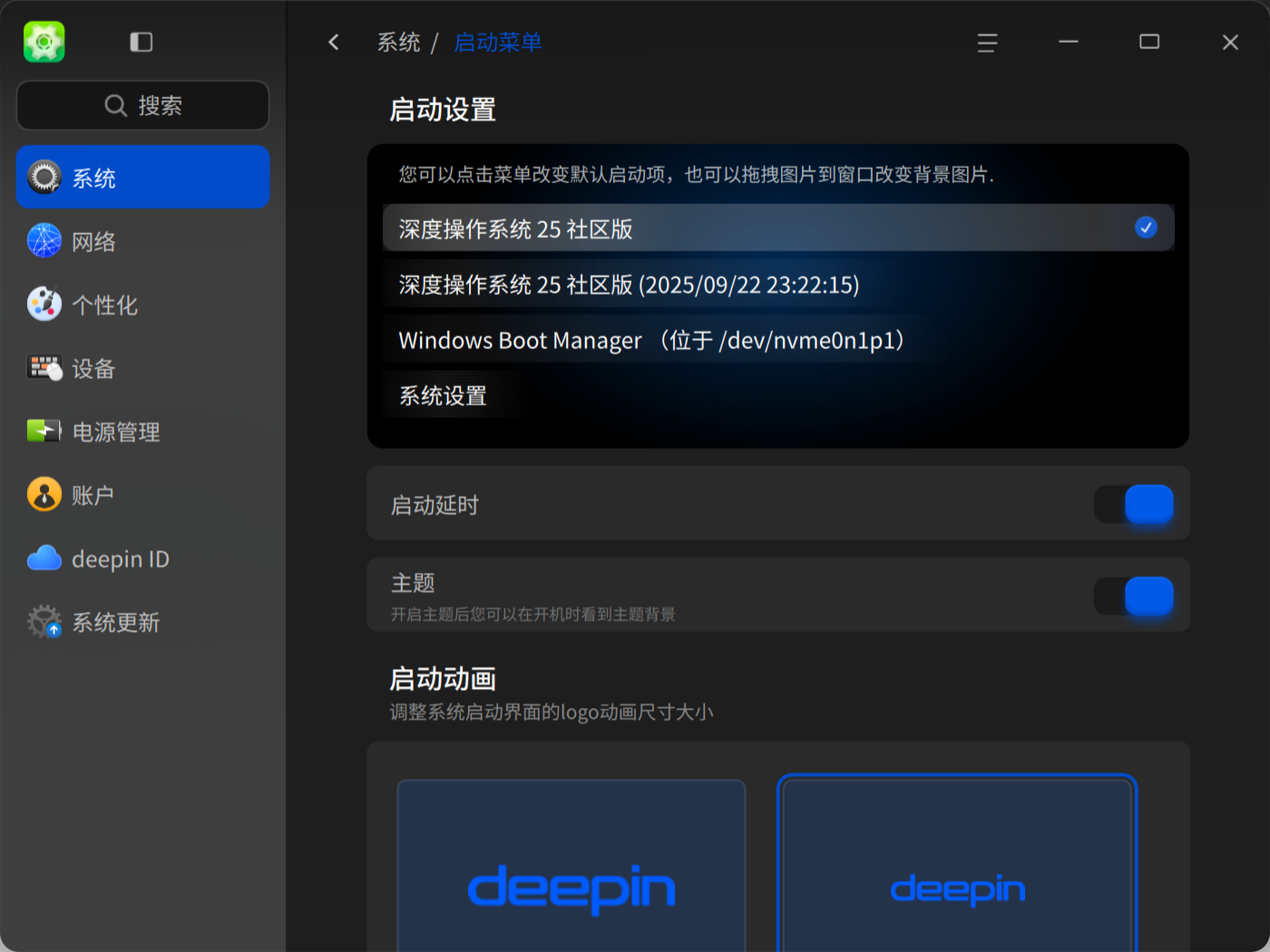
Task: Click the 系统 gear icon in sidebar
Action: tap(44, 178)
